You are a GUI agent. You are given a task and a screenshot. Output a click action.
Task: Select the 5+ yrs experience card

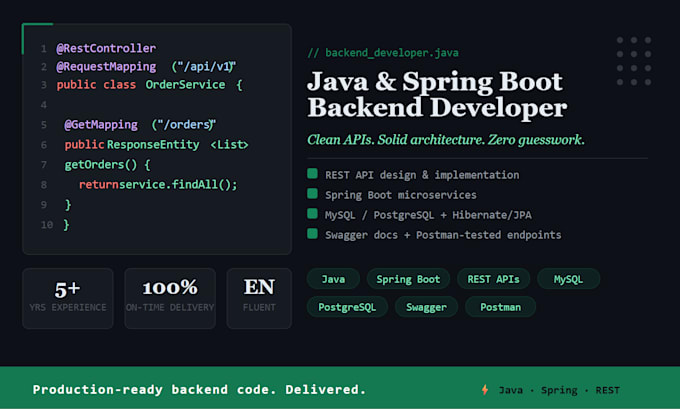coord(68,298)
